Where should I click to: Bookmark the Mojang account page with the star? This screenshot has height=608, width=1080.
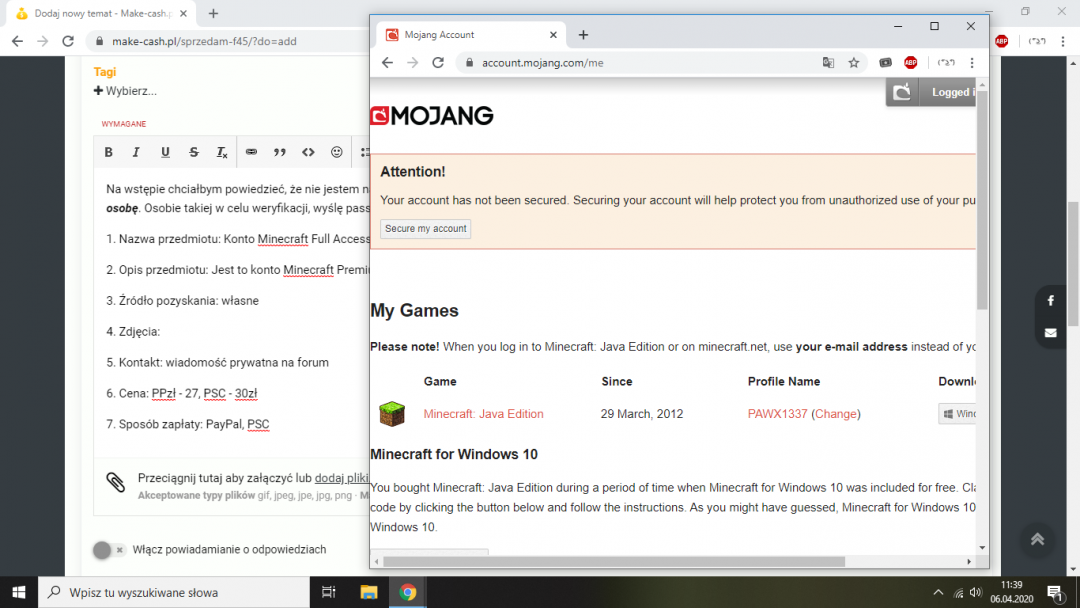pyautogui.click(x=854, y=62)
